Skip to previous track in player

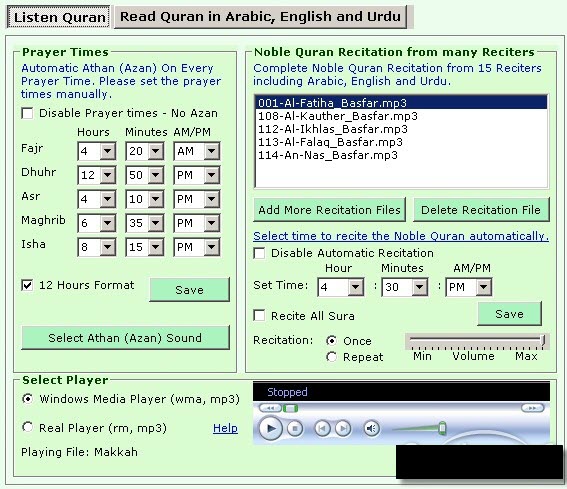point(322,429)
